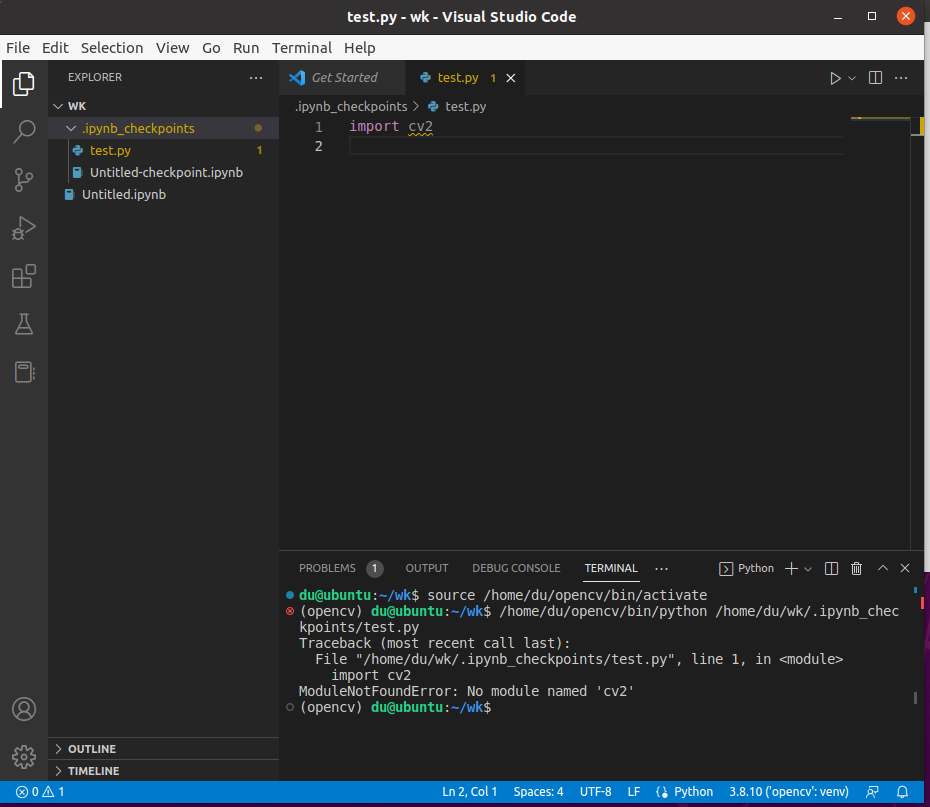This screenshot has height=807, width=930.
Task: Open the Extensions view
Action: click(24, 276)
